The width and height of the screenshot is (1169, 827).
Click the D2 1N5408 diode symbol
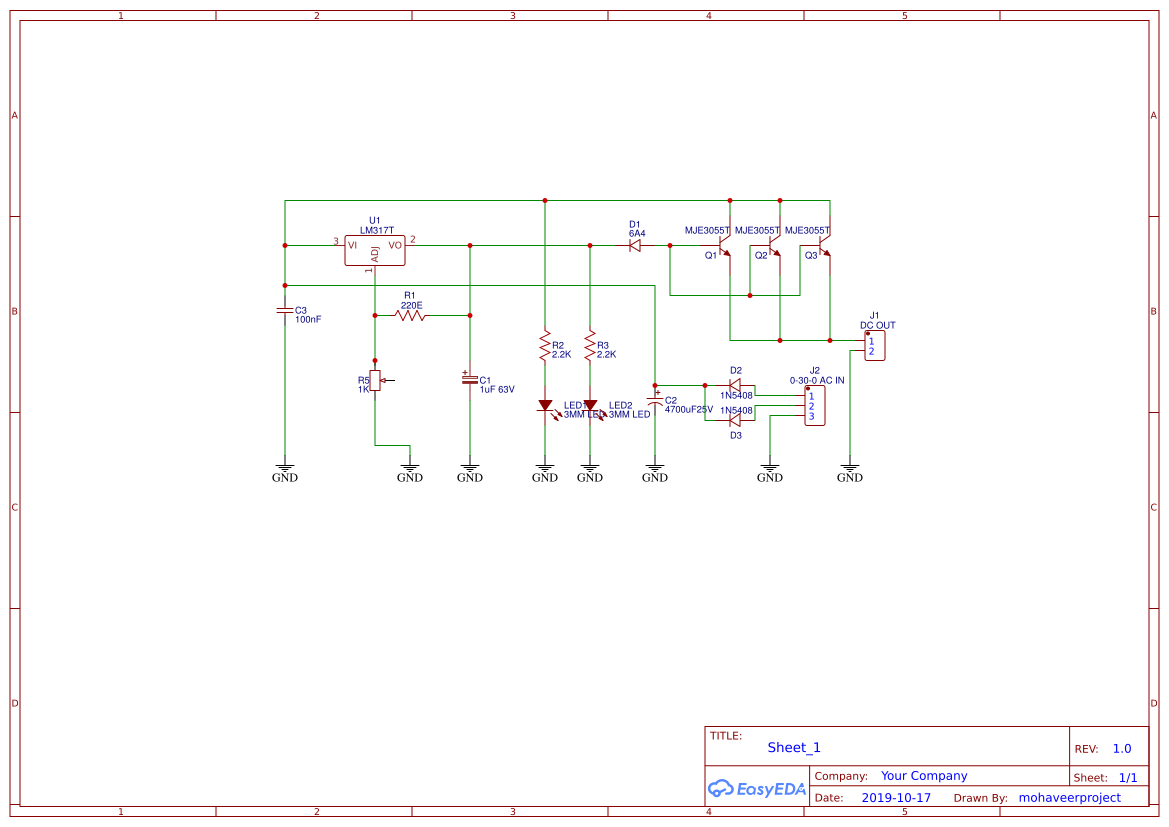pos(735,385)
